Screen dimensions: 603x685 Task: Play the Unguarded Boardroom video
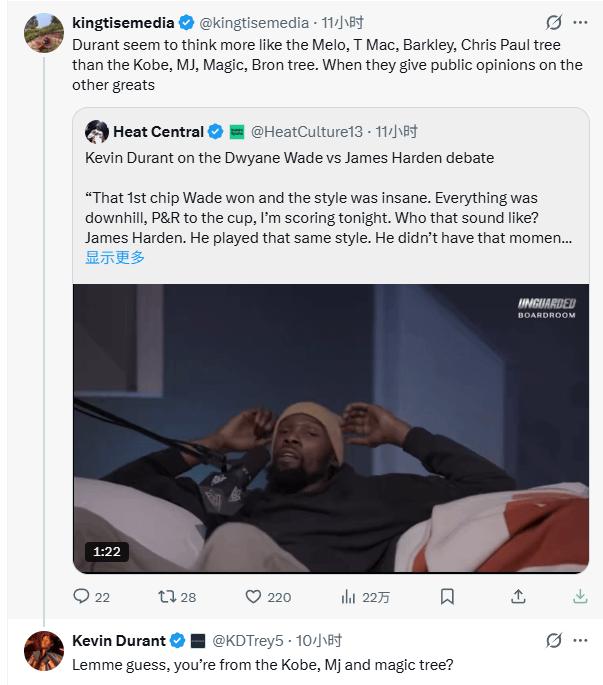click(330, 428)
